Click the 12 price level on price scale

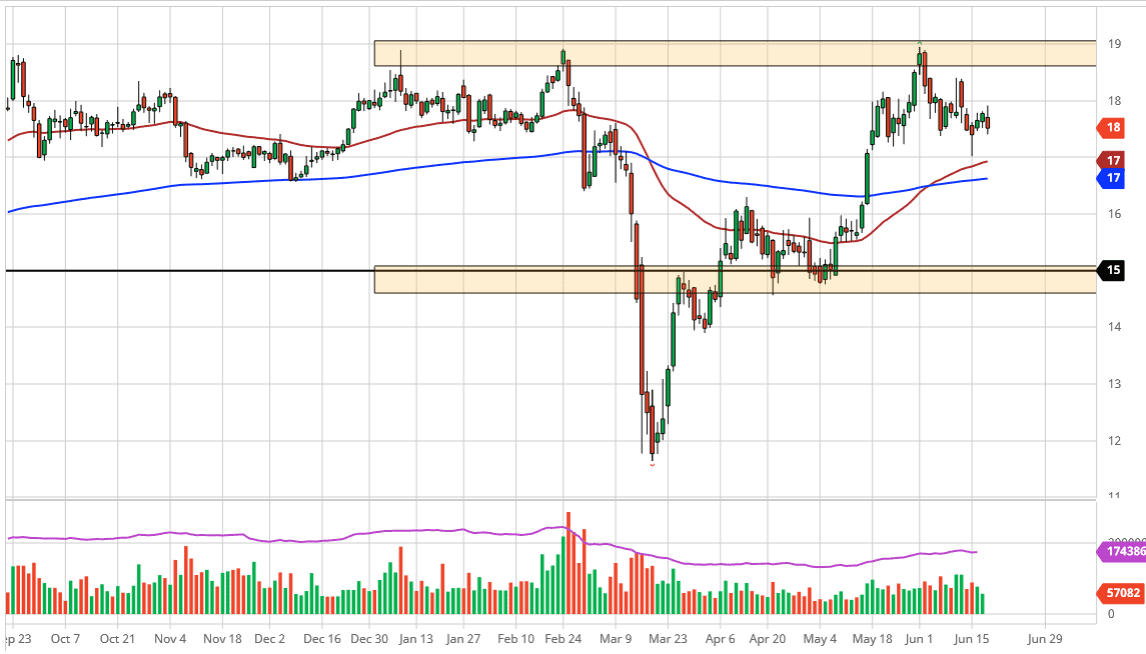[1113, 441]
